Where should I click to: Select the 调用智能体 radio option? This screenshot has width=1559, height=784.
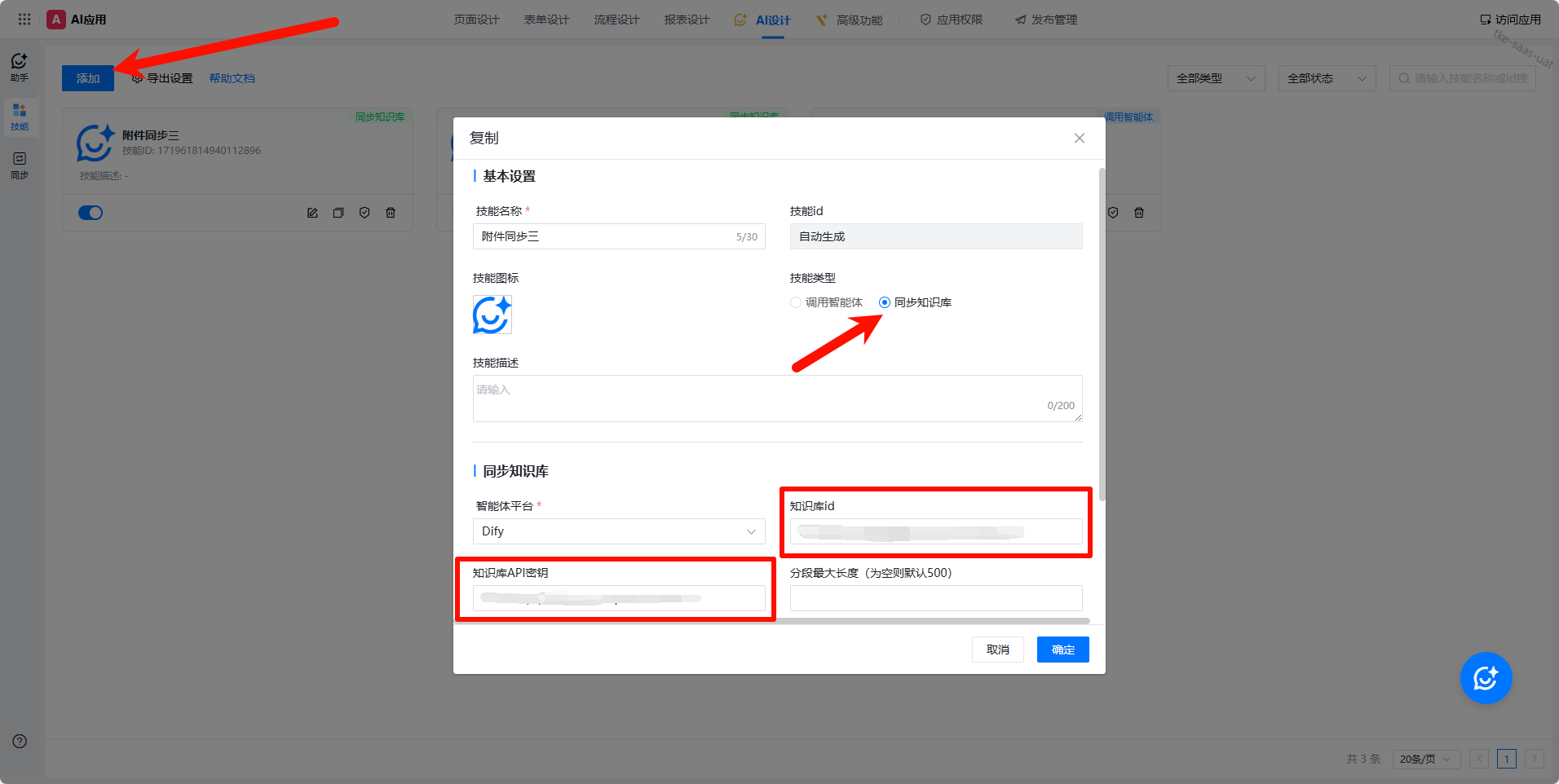796,302
